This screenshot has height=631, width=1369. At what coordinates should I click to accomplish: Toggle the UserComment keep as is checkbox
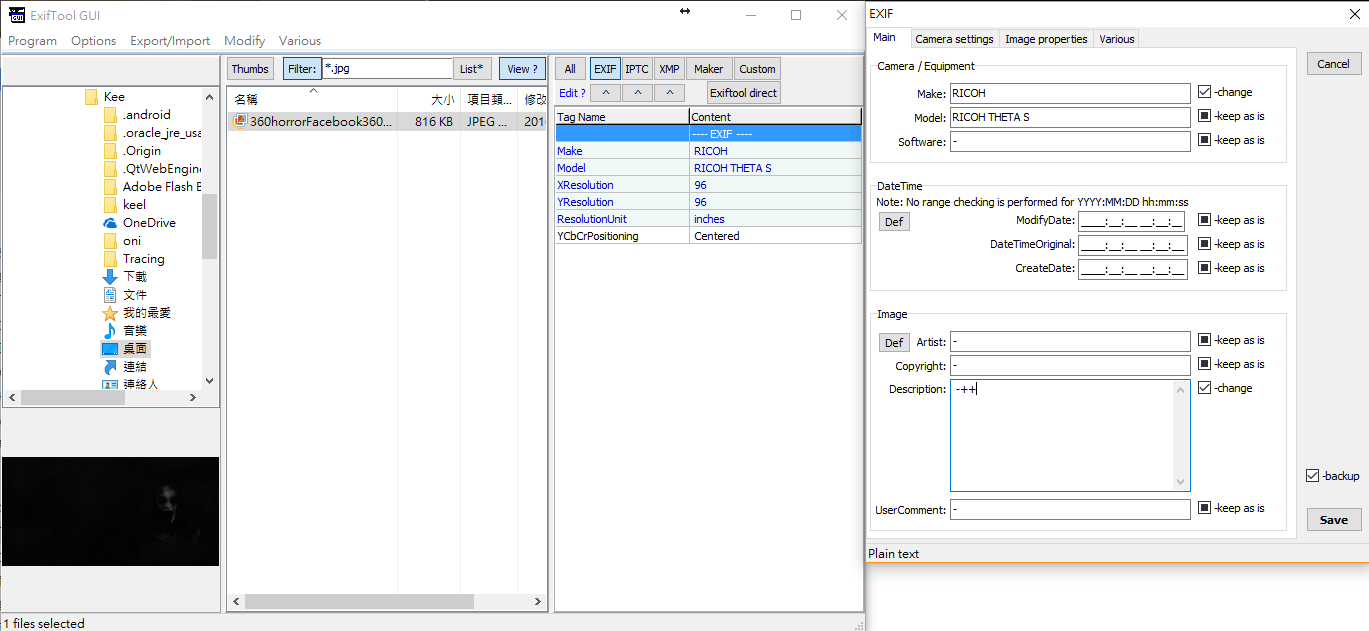pos(1205,508)
